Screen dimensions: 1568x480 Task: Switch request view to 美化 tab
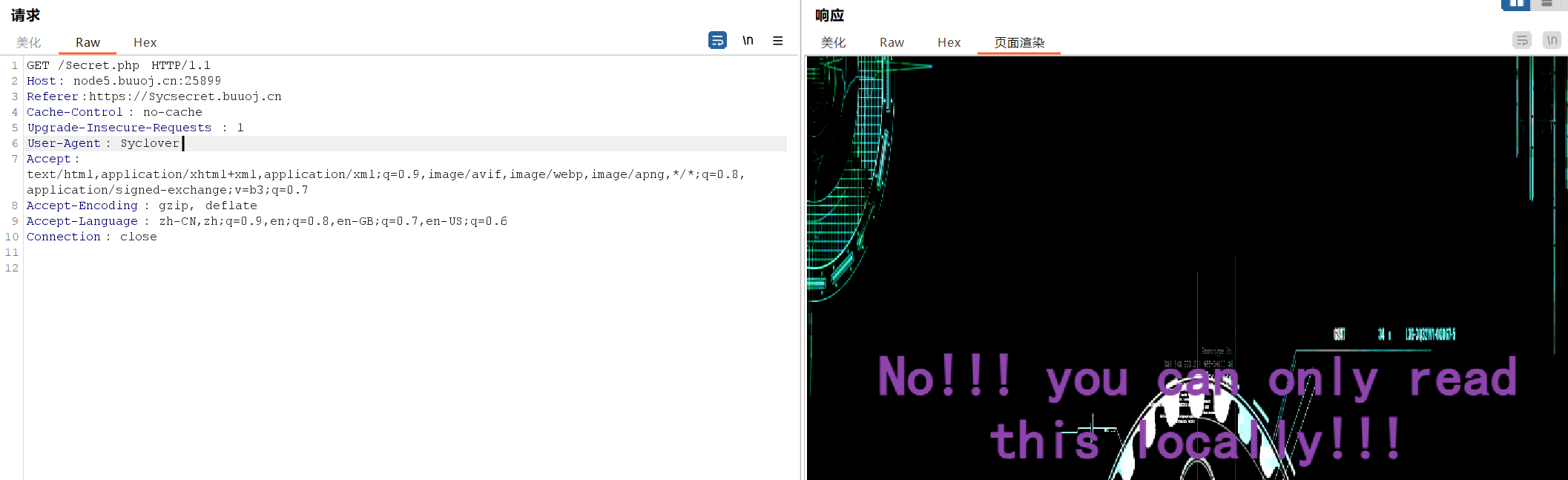coord(29,42)
